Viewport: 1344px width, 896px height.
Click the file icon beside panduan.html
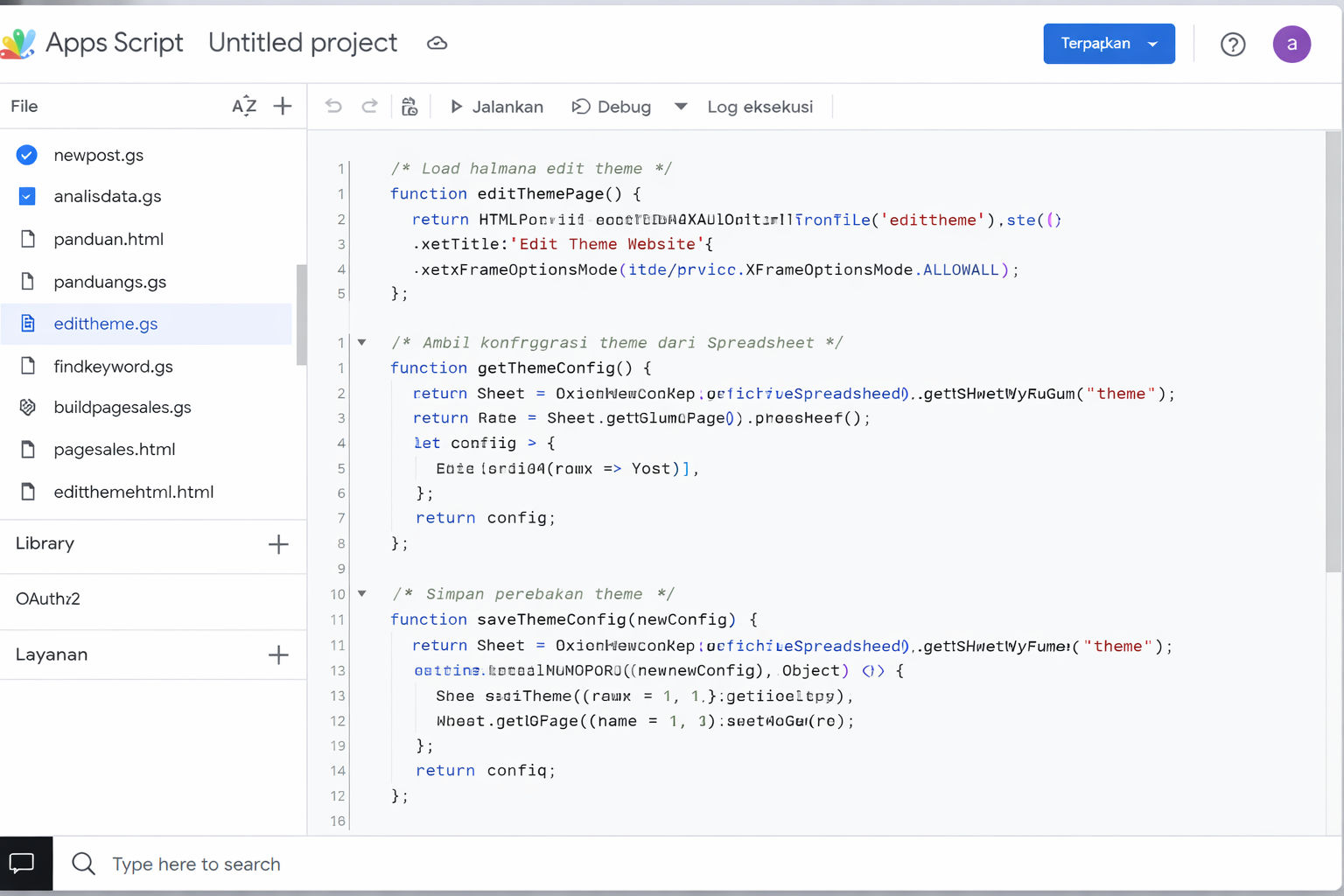27,239
